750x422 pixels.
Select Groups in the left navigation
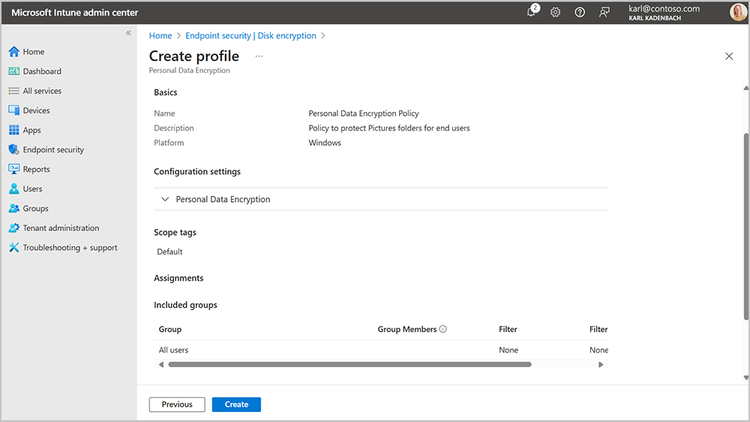[x=36, y=208]
